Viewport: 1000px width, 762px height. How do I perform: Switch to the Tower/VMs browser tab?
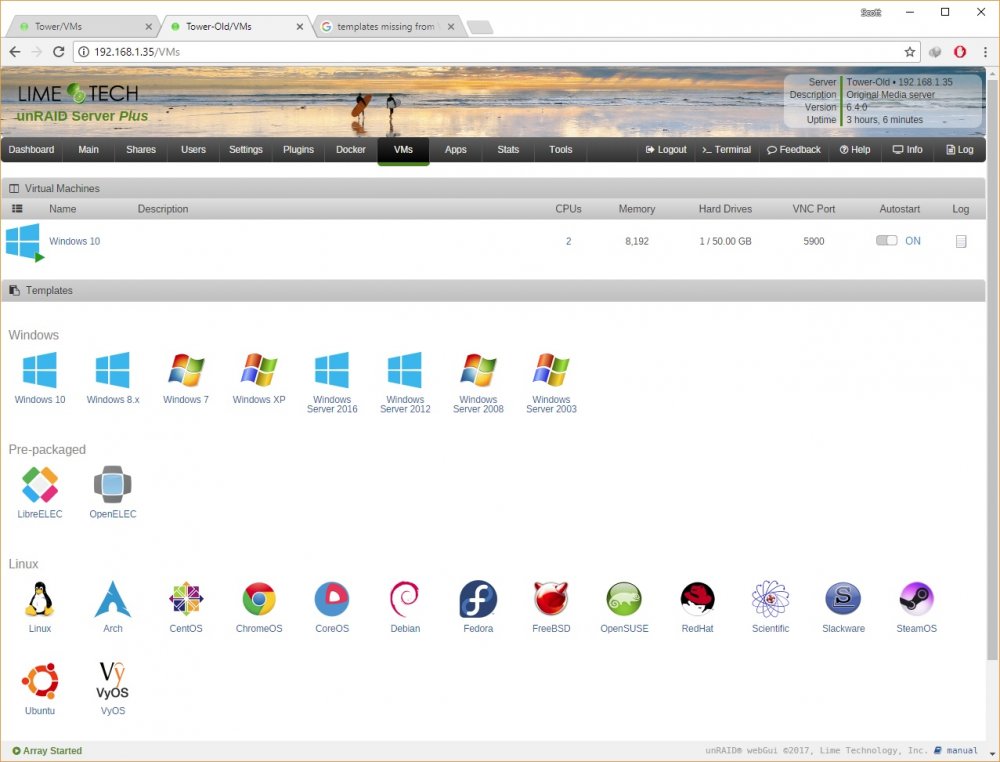(81, 27)
